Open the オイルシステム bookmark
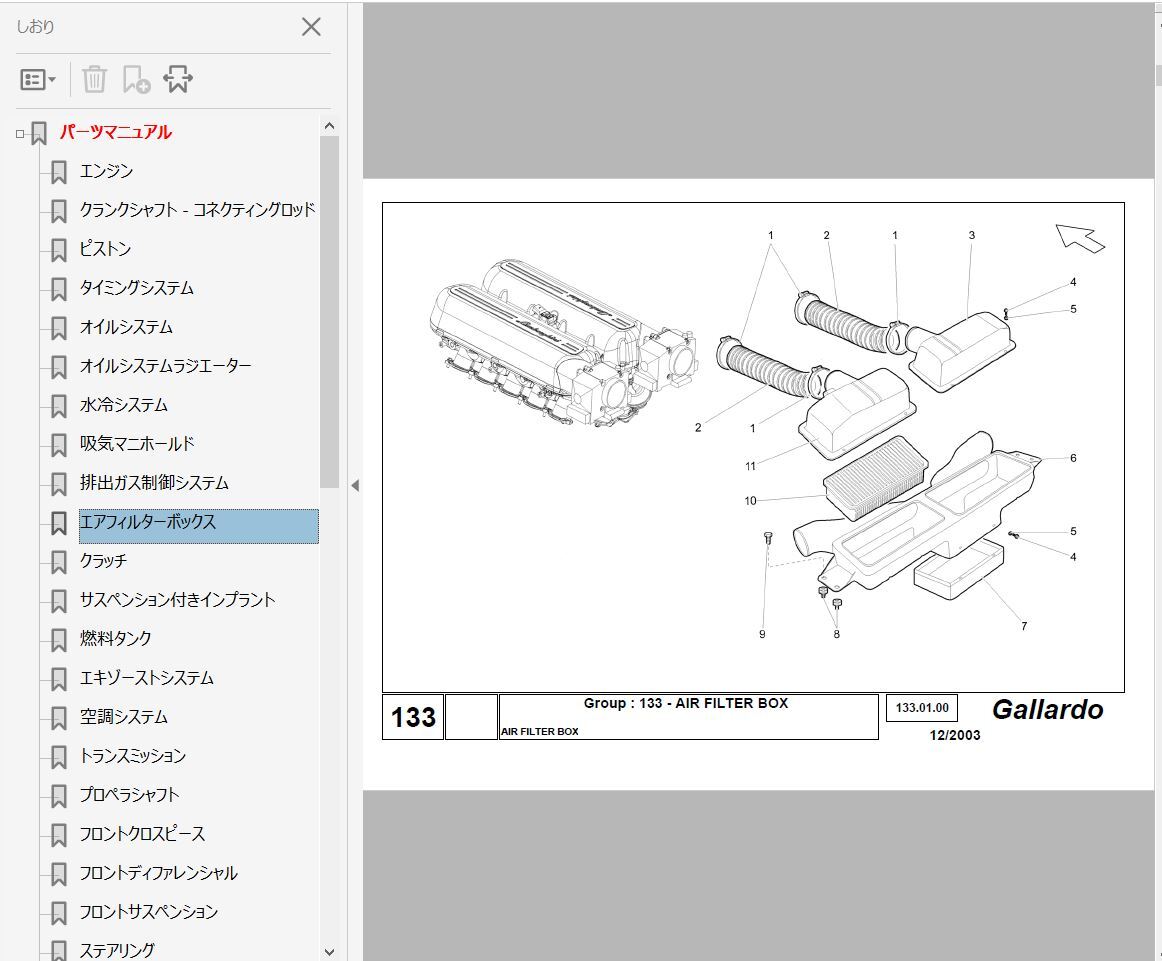Screen dimensions: 1162x961 click(126, 327)
